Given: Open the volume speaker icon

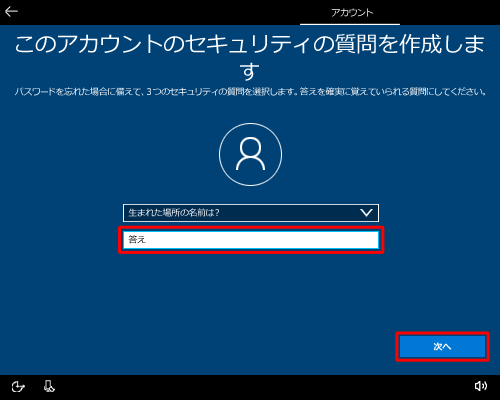Looking at the screenshot, I should pyautogui.click(x=480, y=386).
